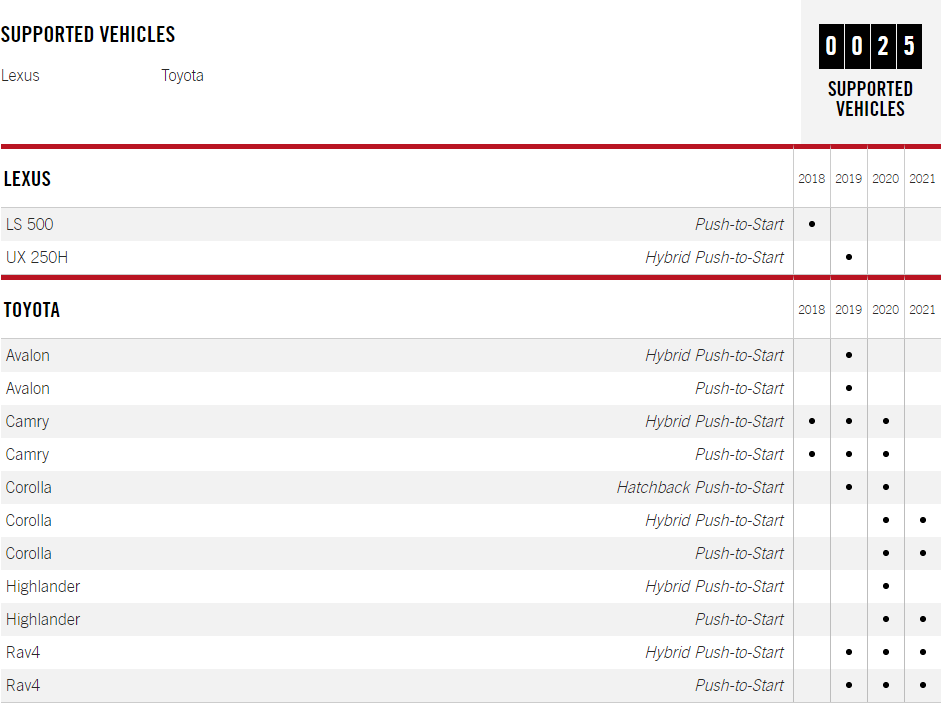Image resolution: width=941 pixels, height=704 pixels.
Task: Click the 2019 dot for UX 250H
Action: (x=849, y=257)
